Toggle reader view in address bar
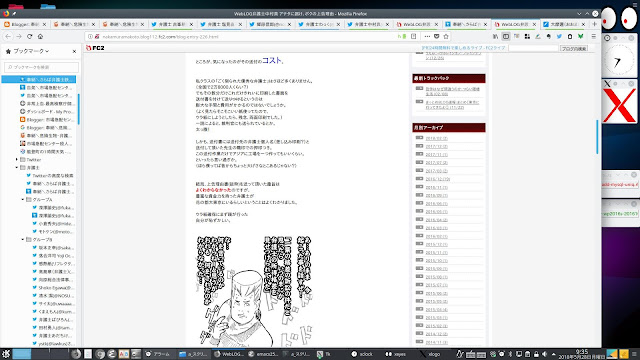Viewport: 640px width, 360px height. 413,36
